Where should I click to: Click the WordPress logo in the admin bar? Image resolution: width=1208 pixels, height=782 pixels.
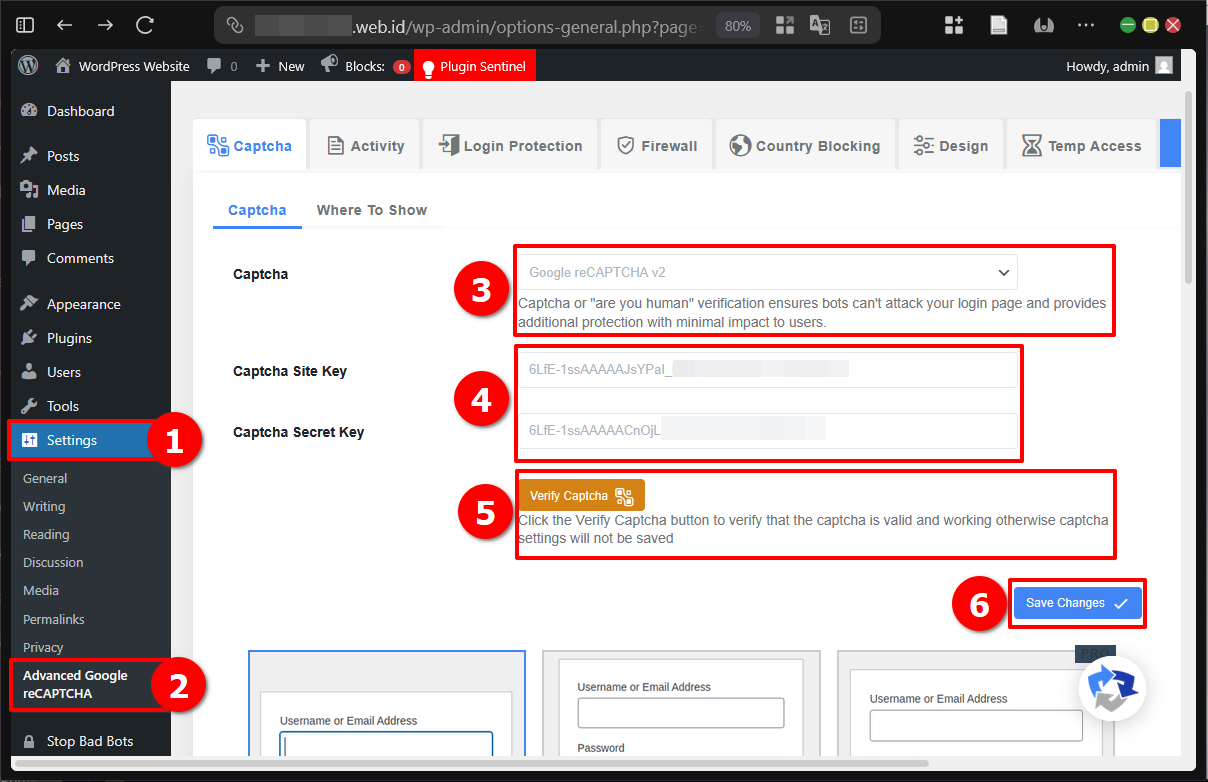click(x=27, y=66)
